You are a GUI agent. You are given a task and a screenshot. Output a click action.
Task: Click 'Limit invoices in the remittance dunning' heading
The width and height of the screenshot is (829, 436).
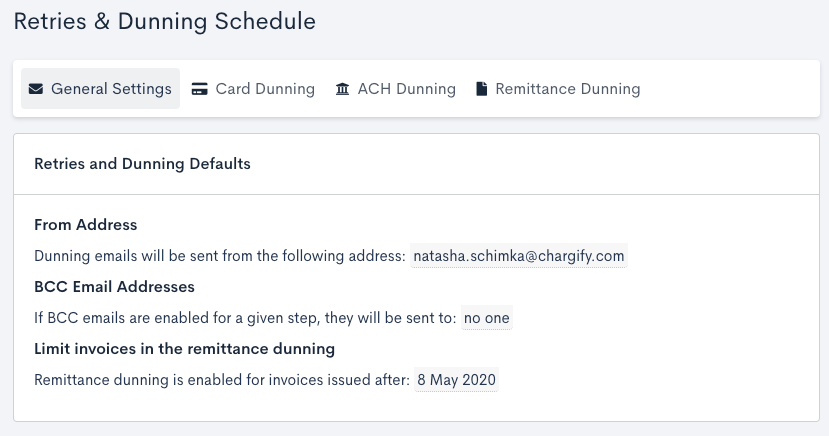point(184,349)
